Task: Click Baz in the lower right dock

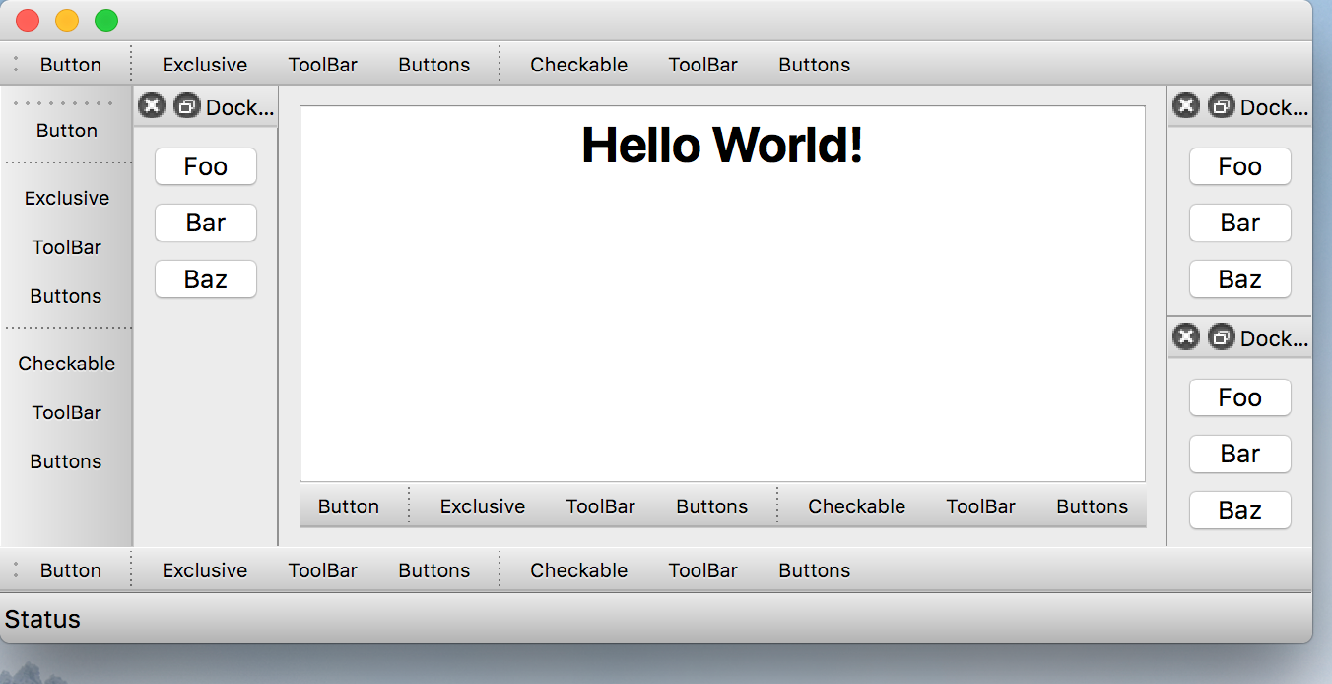Action: click(1240, 510)
